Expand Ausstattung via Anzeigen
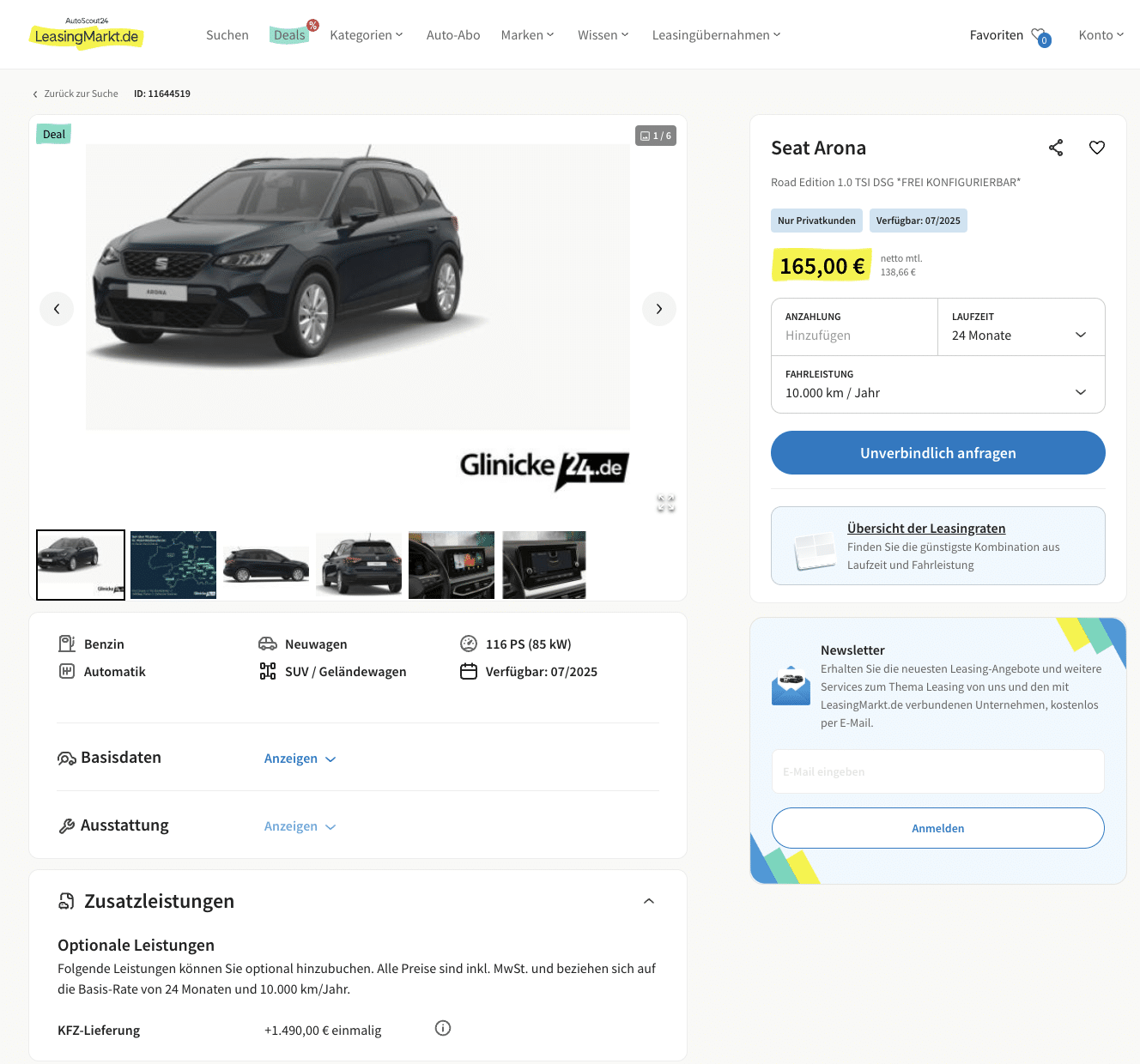Screen dimensions: 1140x1064 pos(300,826)
